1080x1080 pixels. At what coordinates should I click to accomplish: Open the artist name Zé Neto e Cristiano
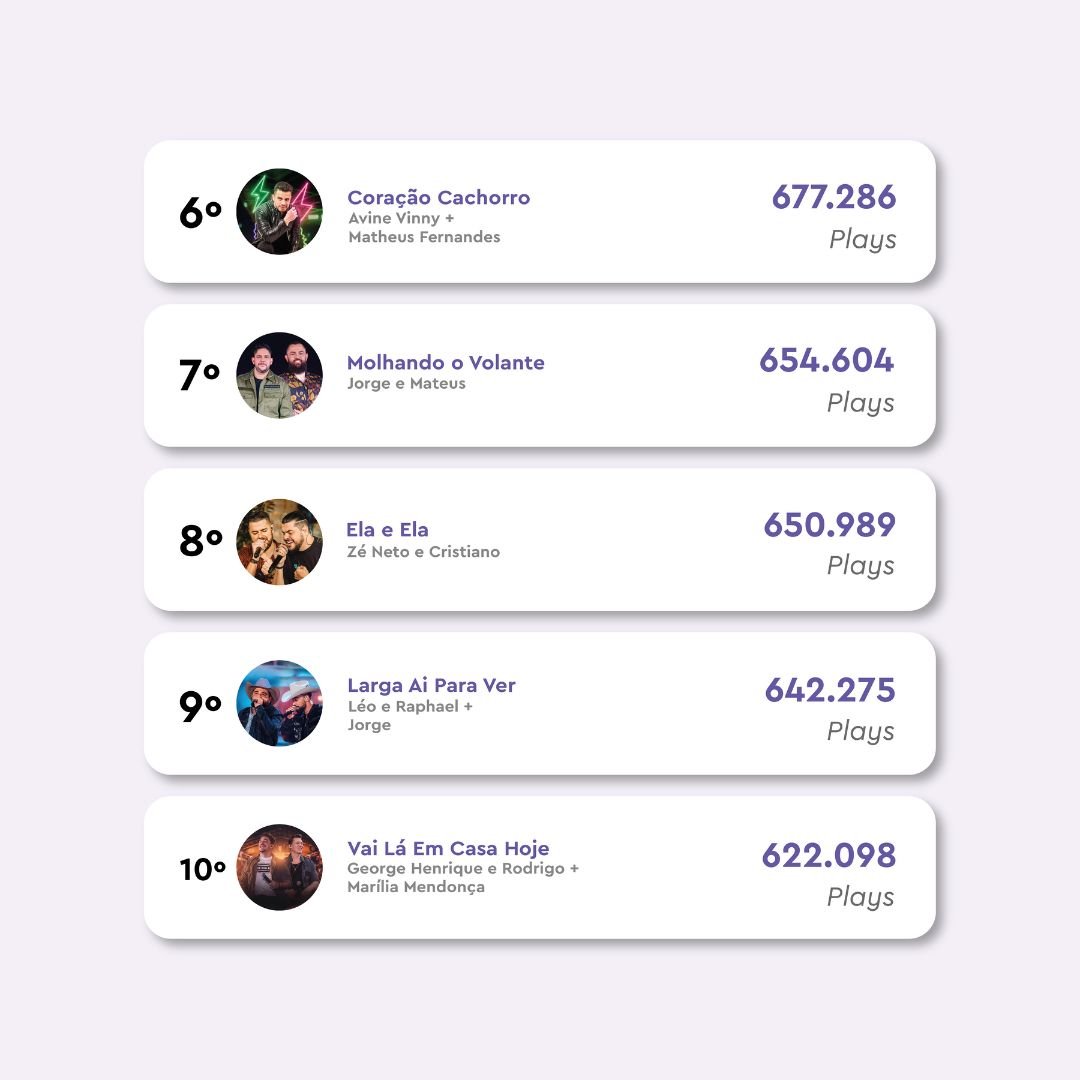[x=424, y=552]
